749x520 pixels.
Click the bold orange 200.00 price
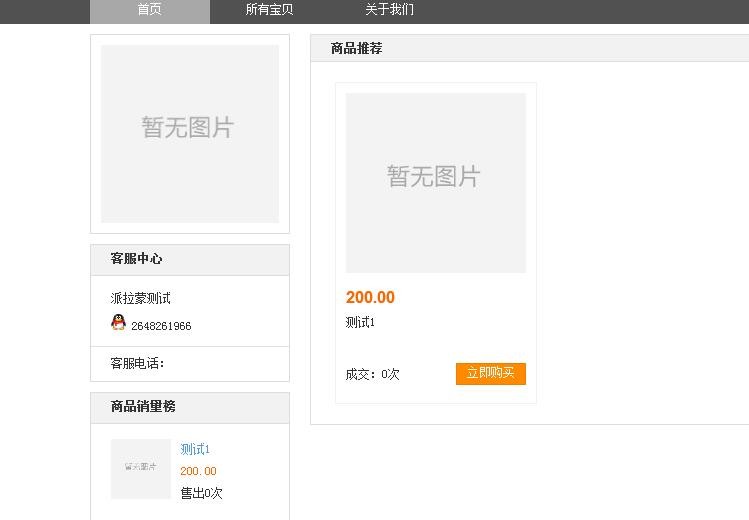[x=370, y=297]
